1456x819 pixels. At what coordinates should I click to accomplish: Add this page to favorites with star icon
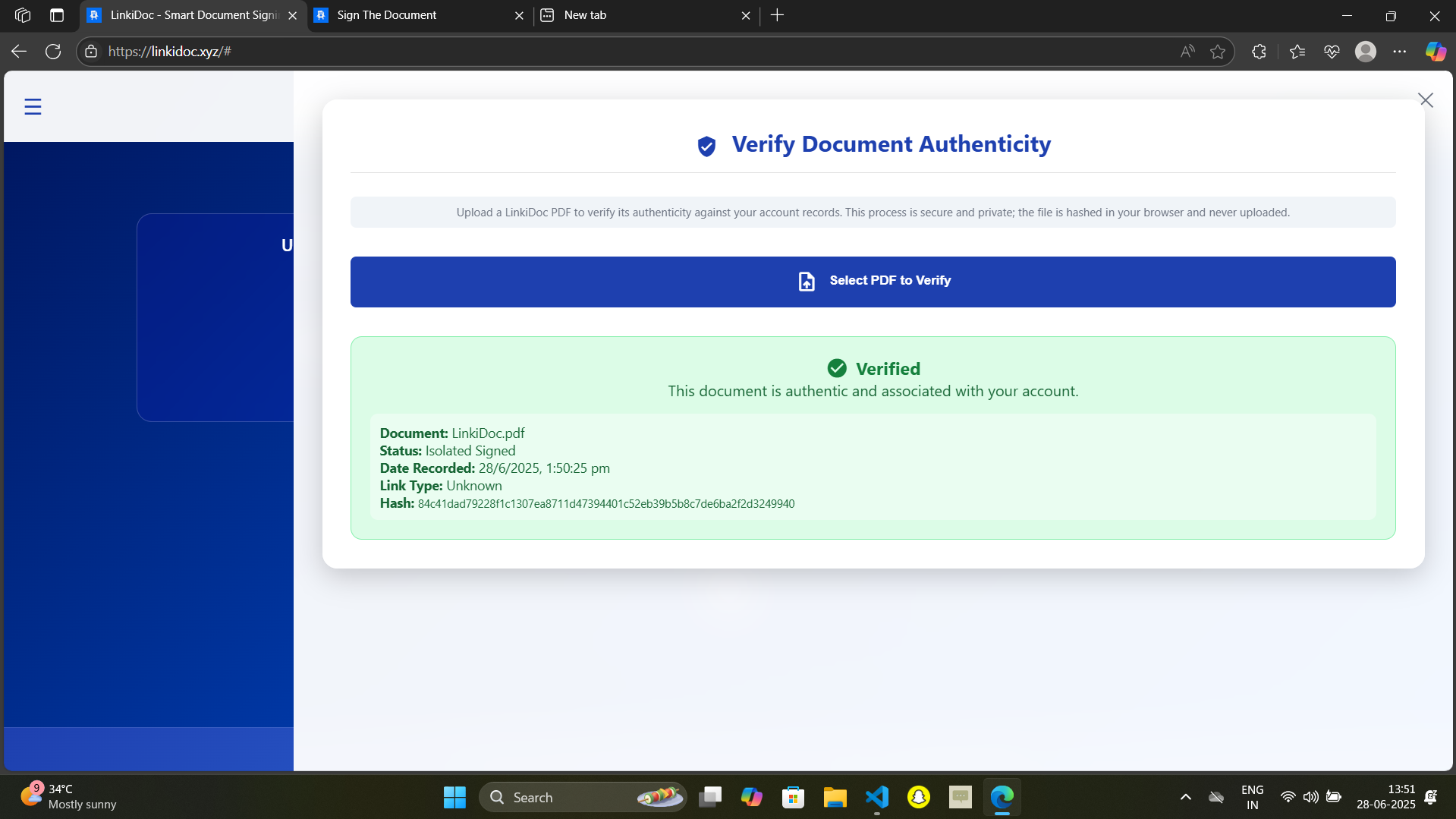coord(1218,52)
